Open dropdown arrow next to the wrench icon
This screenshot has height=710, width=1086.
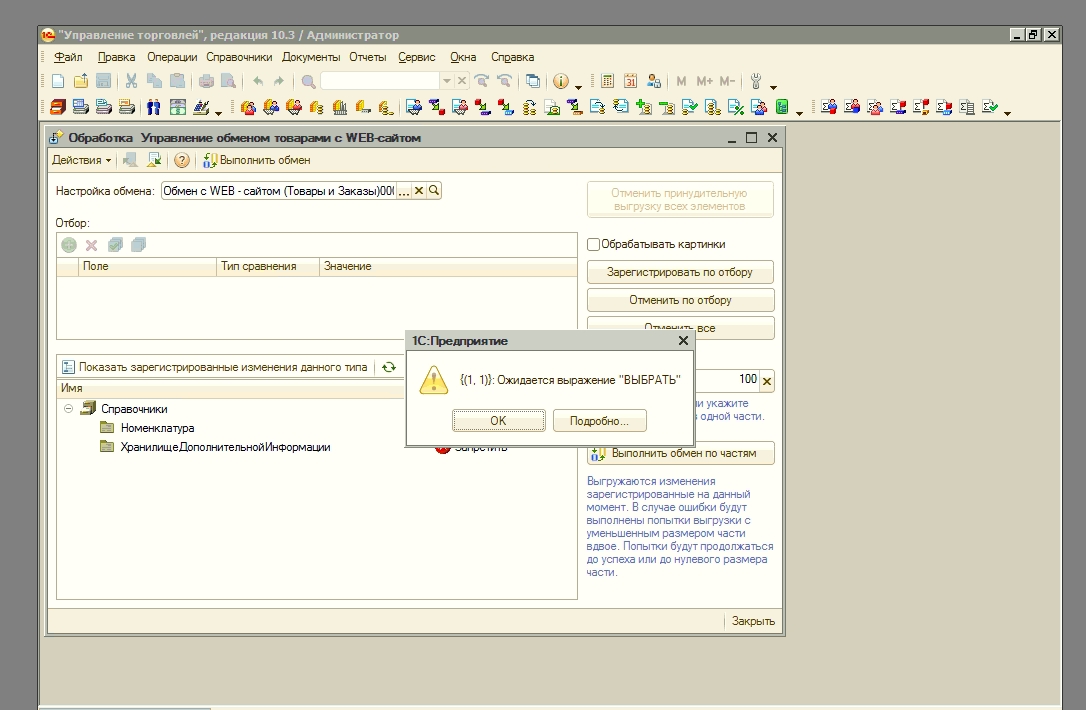(774, 87)
